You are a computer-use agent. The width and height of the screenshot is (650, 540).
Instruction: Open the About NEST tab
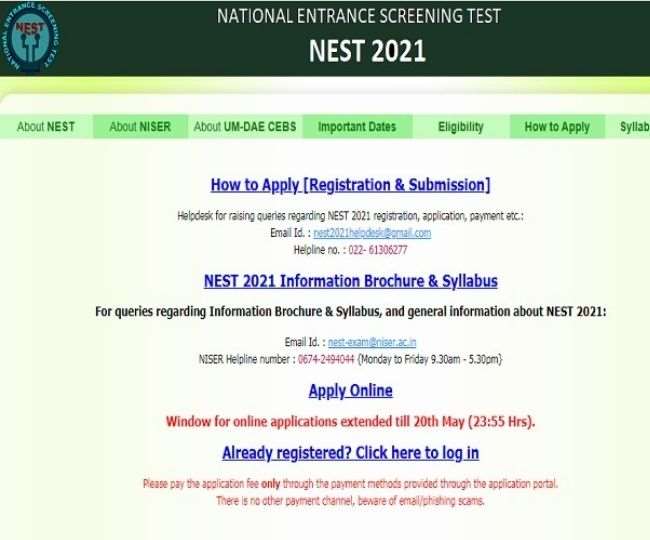[46, 126]
